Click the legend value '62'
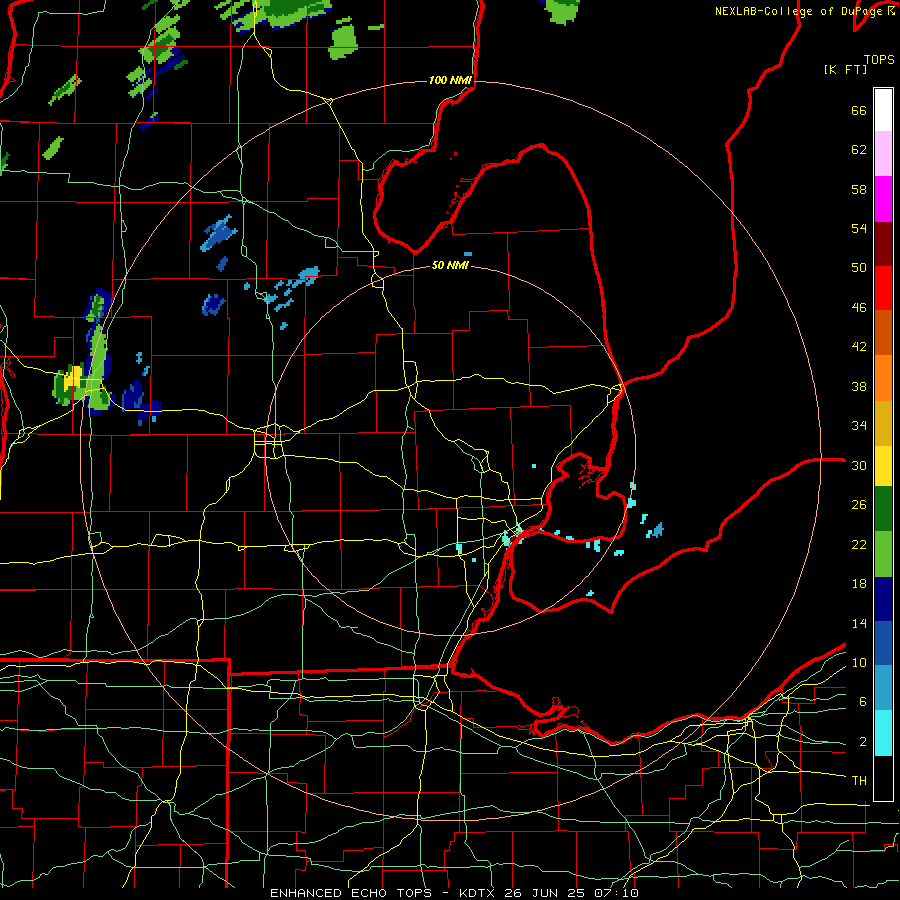The height and width of the screenshot is (900, 900). click(x=859, y=150)
